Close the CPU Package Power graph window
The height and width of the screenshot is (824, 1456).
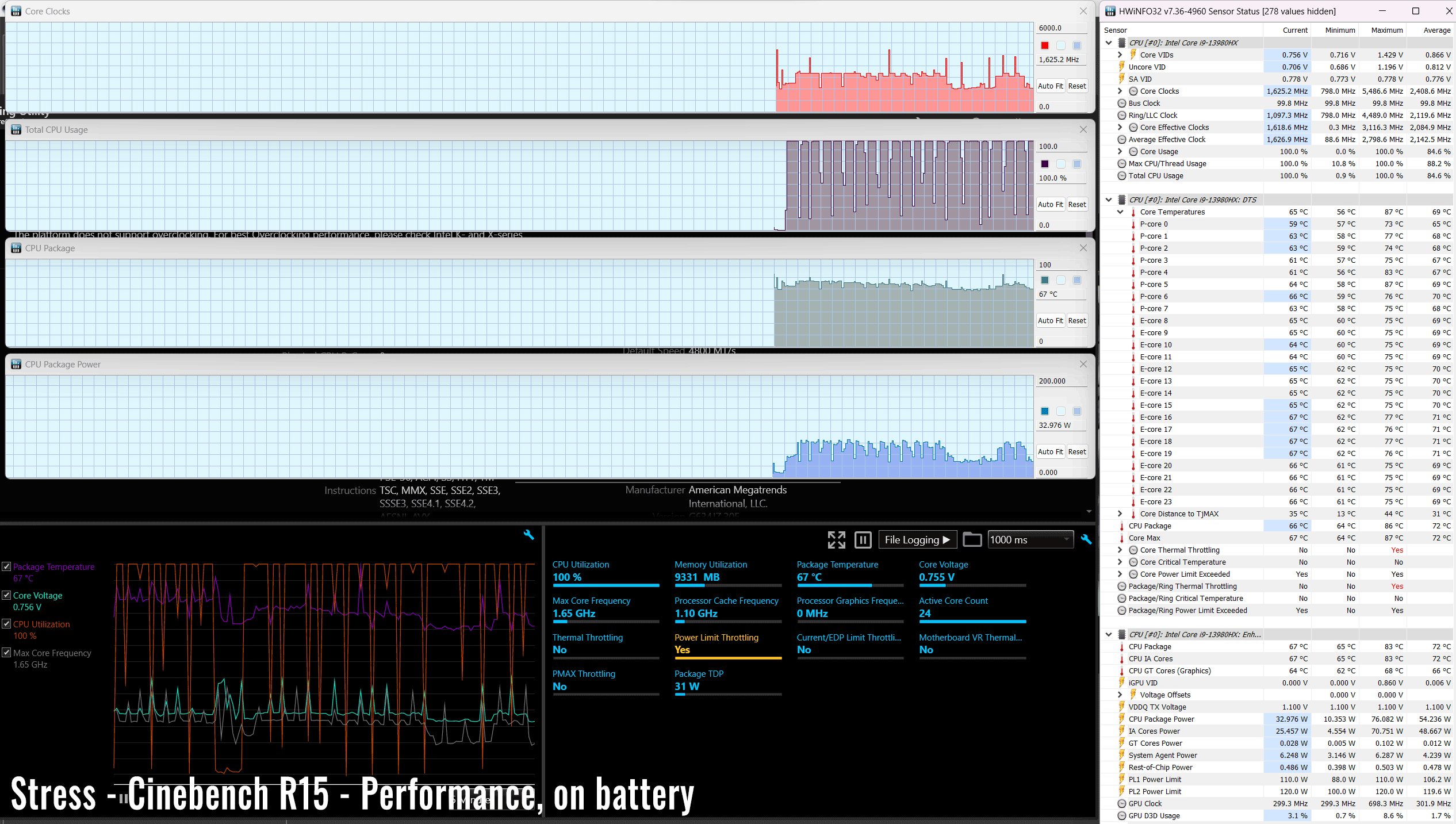point(1083,364)
